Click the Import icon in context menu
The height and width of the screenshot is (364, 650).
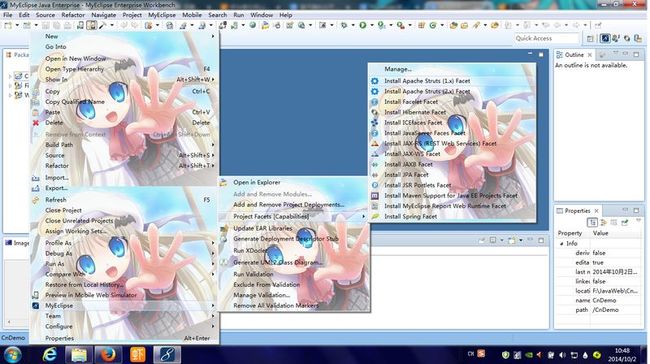click(x=36, y=178)
